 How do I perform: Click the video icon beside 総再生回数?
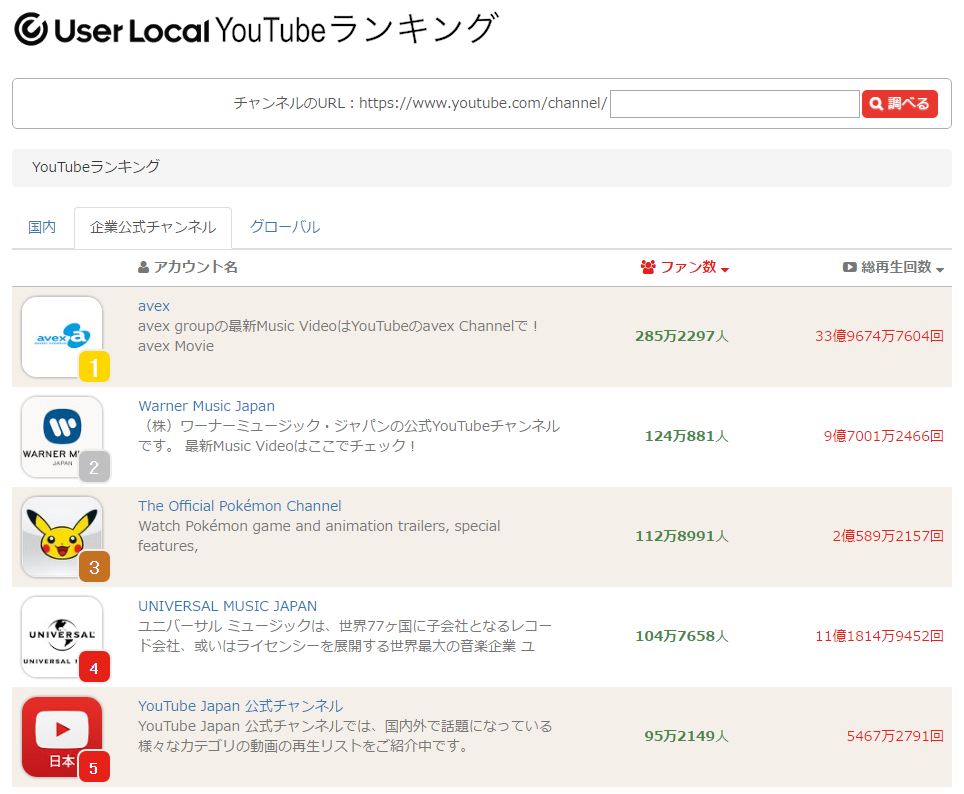coord(850,267)
